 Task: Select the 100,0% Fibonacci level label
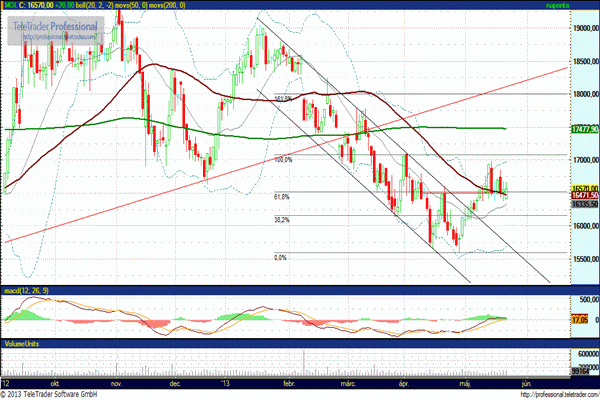283,160
